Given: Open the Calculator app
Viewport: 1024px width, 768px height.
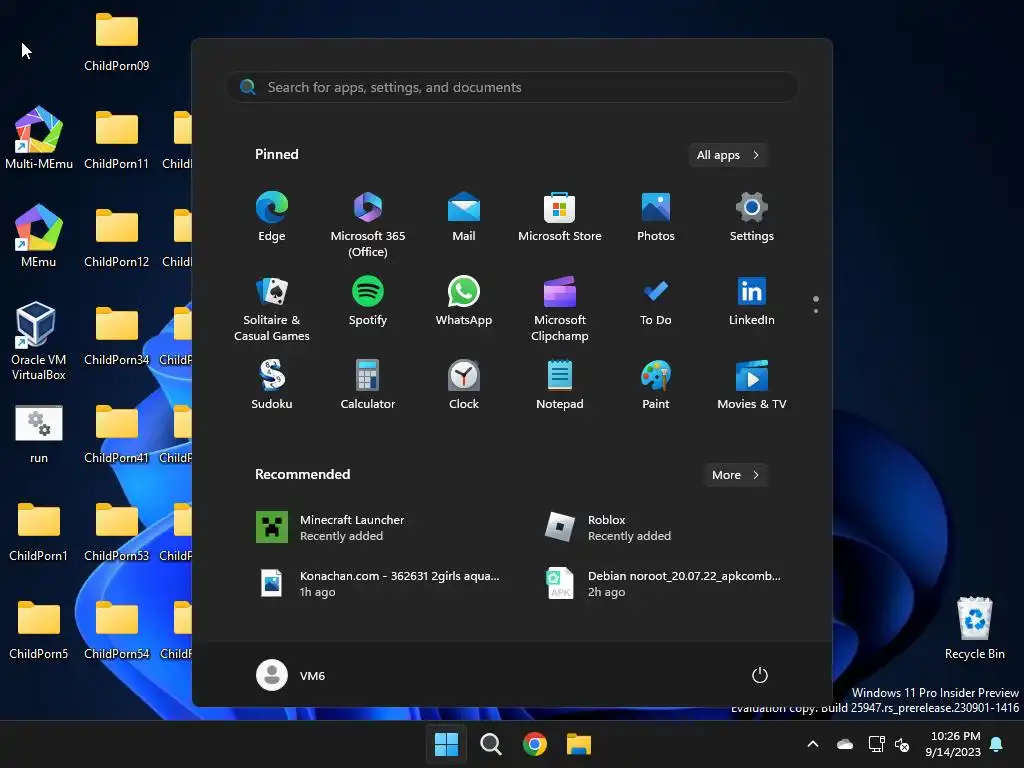Looking at the screenshot, I should [x=368, y=385].
